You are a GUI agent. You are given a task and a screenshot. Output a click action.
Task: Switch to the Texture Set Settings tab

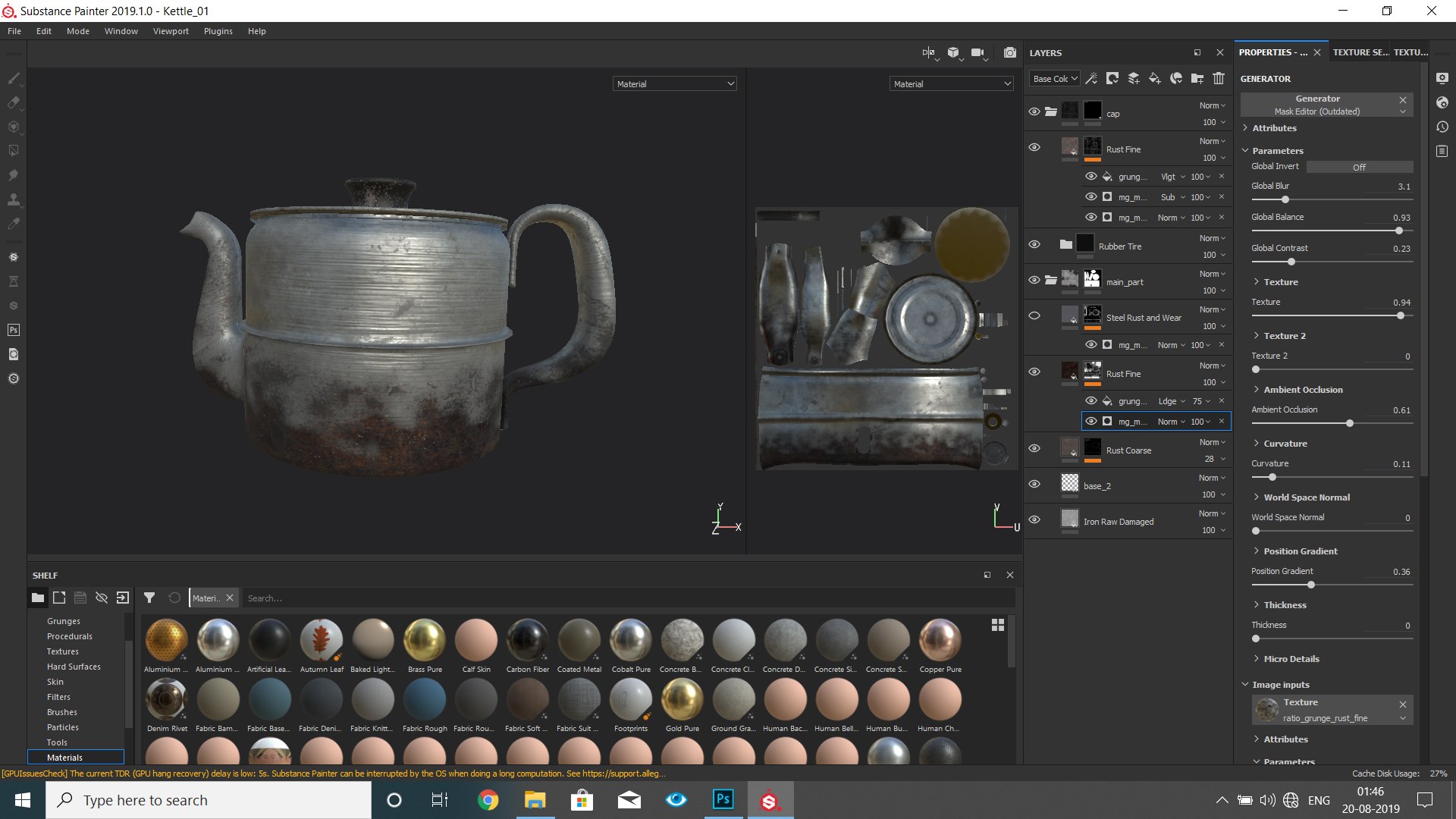coord(1360,52)
